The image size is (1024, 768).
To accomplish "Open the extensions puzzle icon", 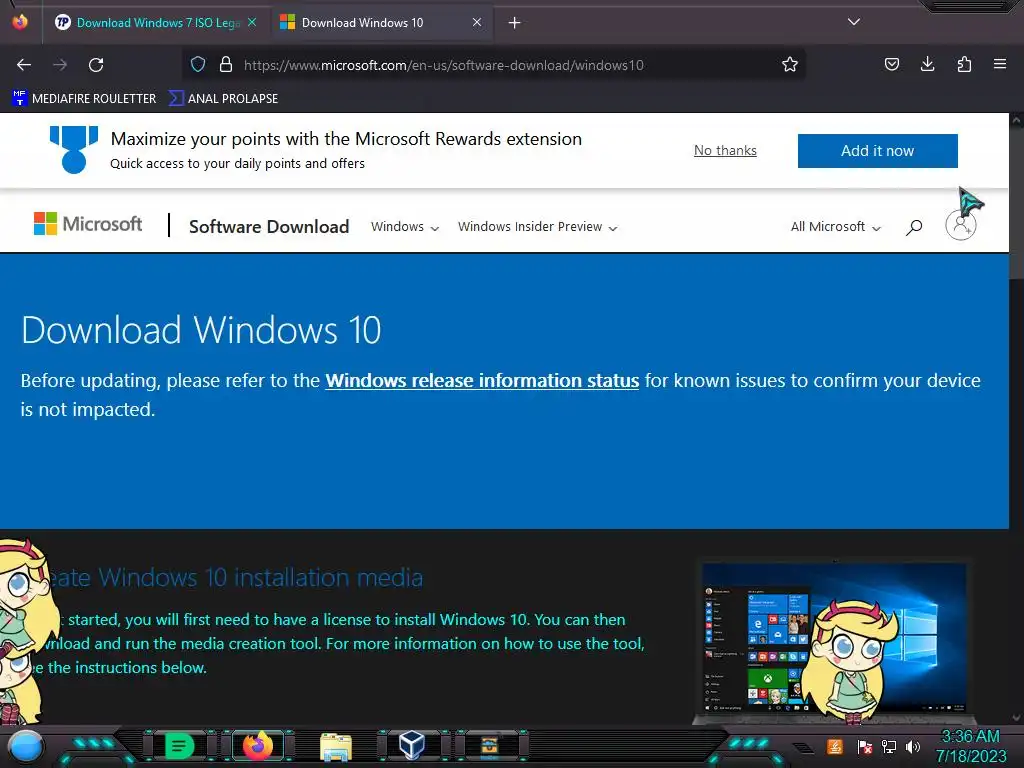I will tap(964, 64).
